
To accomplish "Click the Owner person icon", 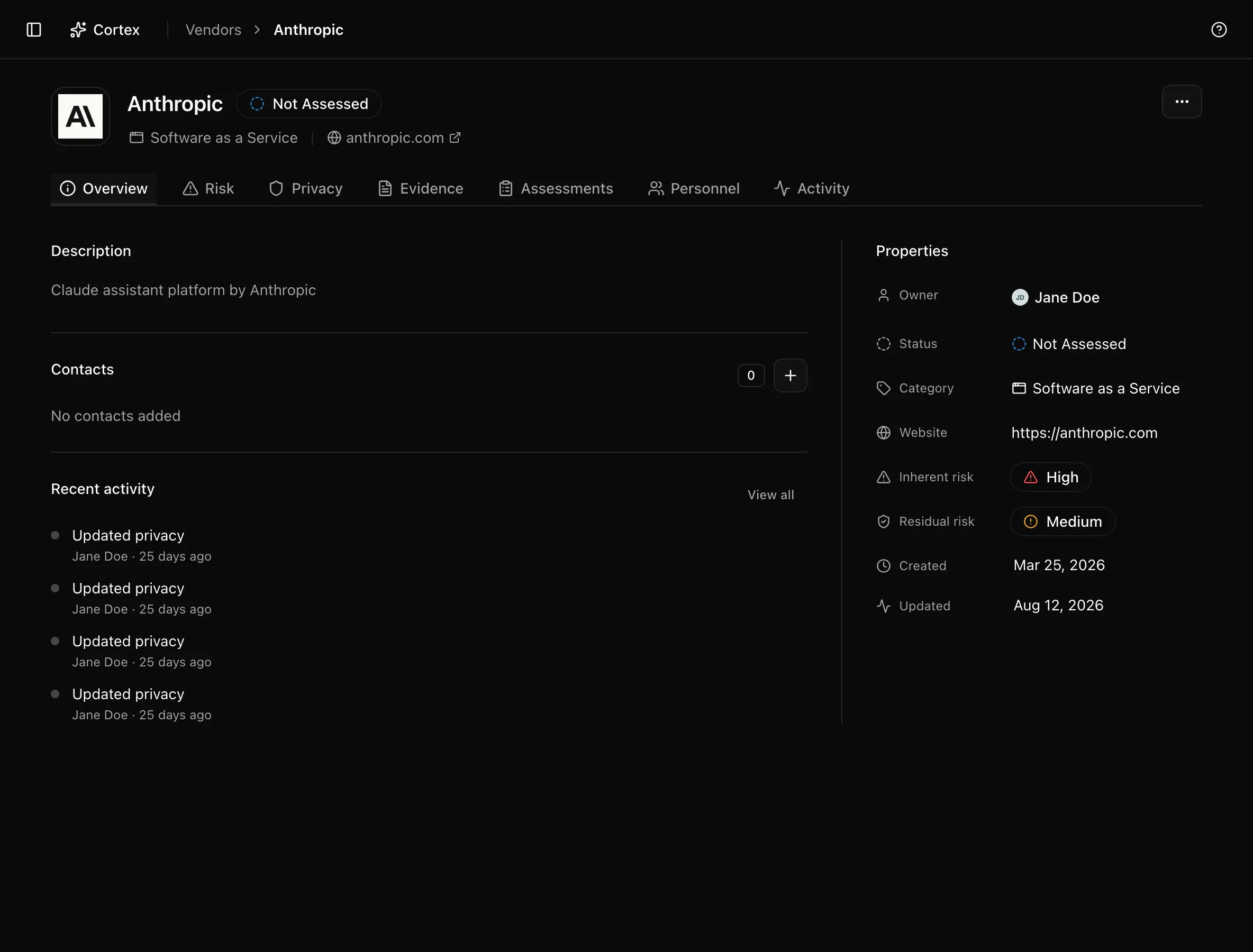I will 883,295.
